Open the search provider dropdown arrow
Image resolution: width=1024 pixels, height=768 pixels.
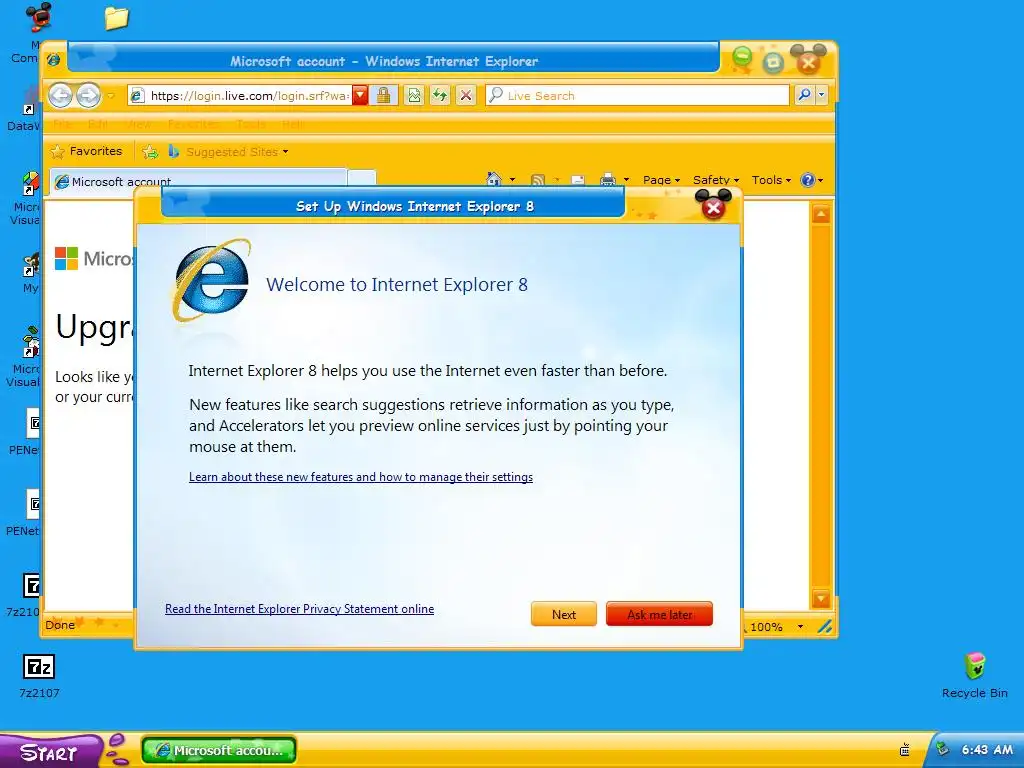click(x=822, y=95)
